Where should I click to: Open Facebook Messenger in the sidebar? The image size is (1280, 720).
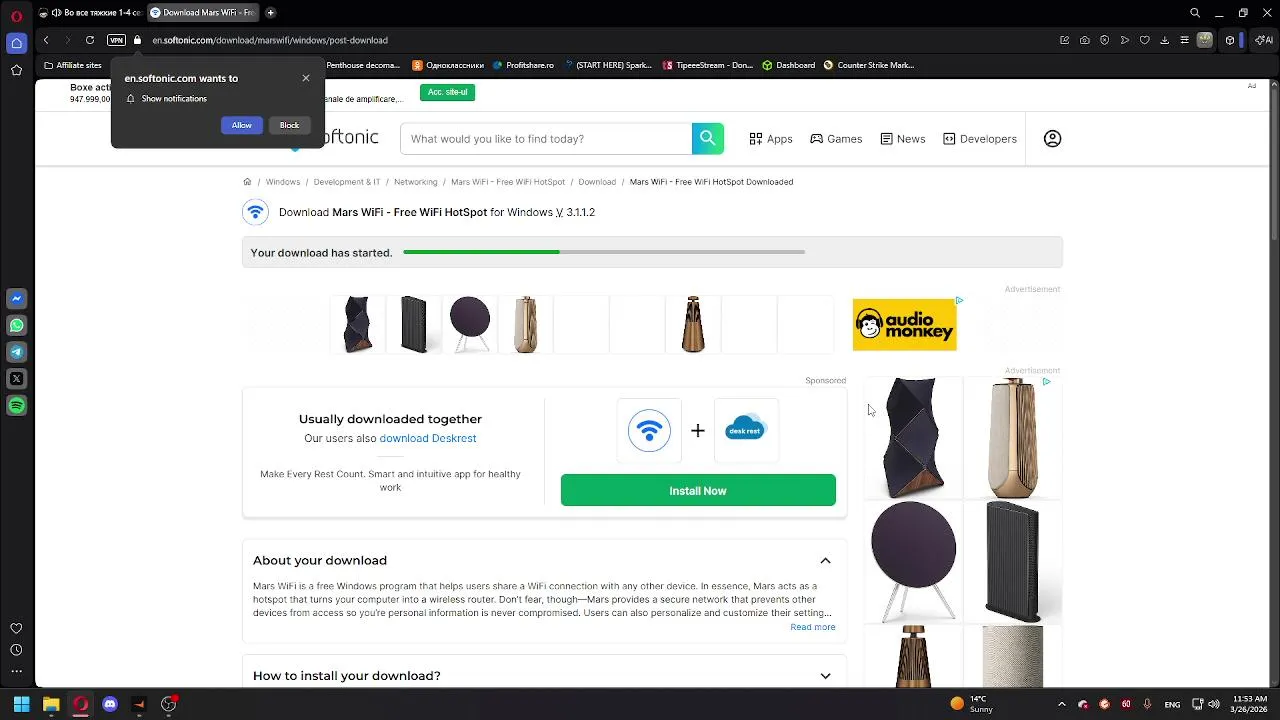[16, 298]
